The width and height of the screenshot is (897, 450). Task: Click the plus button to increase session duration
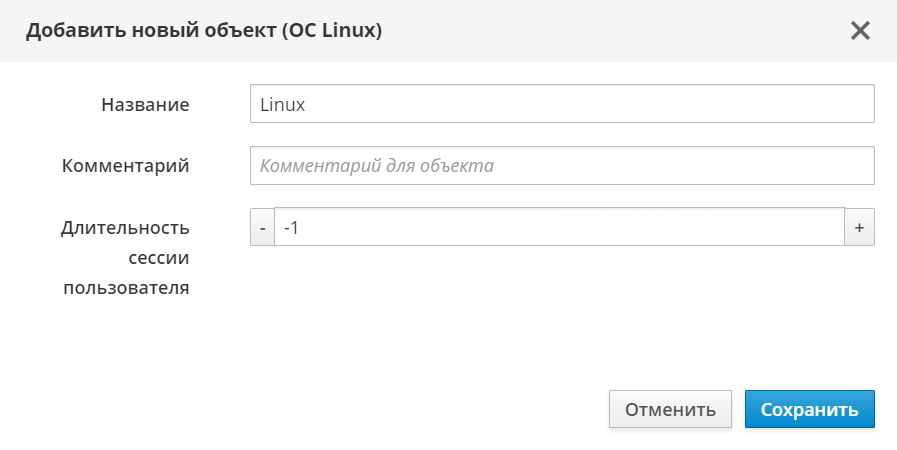tap(859, 227)
